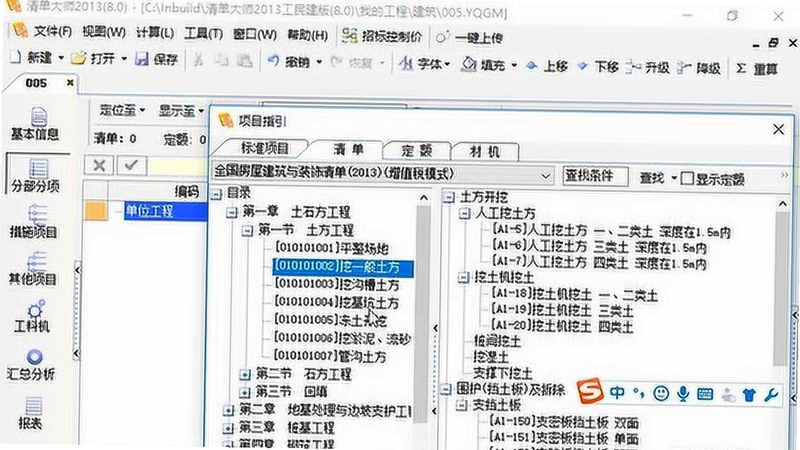The width and height of the screenshot is (800, 450).
Task: Click the paste icon in toolbar
Action: point(245,61)
